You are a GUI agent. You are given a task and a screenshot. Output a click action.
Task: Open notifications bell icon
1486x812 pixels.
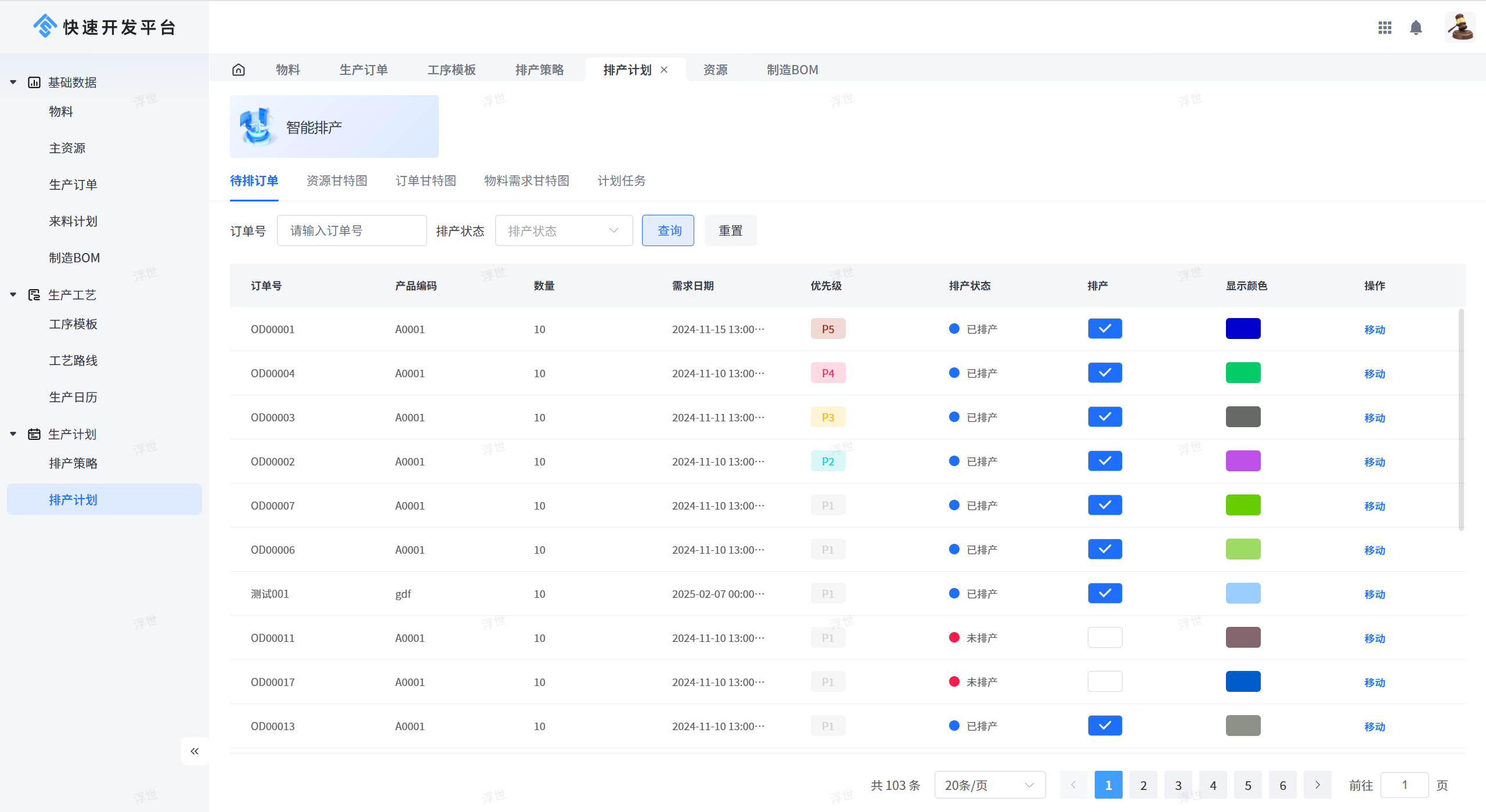(1416, 27)
